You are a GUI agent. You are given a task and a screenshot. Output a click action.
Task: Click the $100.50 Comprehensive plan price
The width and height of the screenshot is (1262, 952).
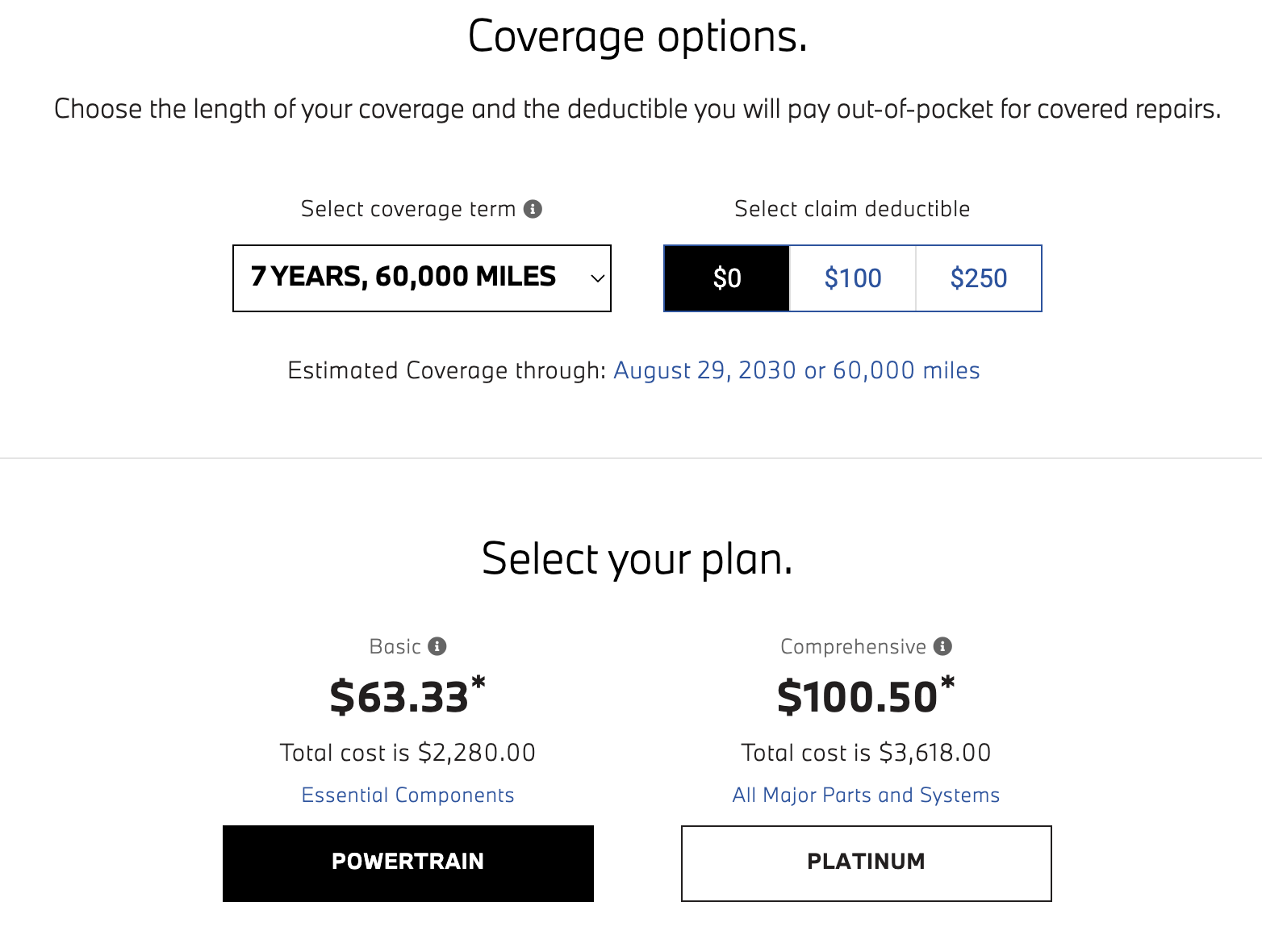pyautogui.click(x=858, y=697)
